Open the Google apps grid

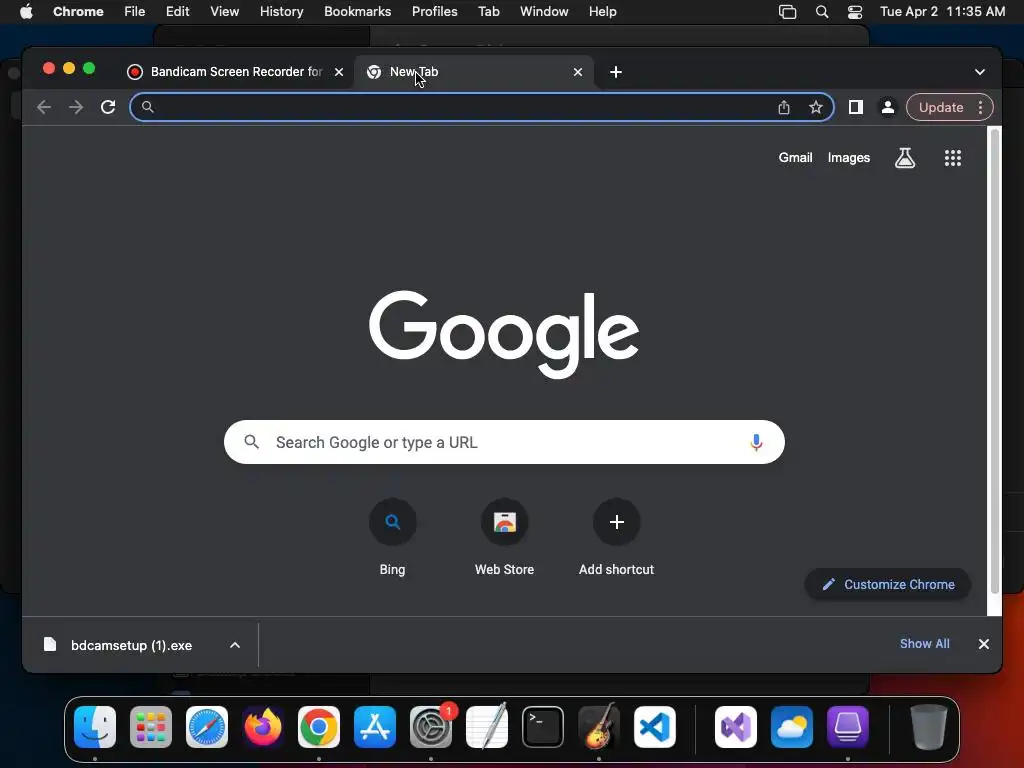pos(953,157)
